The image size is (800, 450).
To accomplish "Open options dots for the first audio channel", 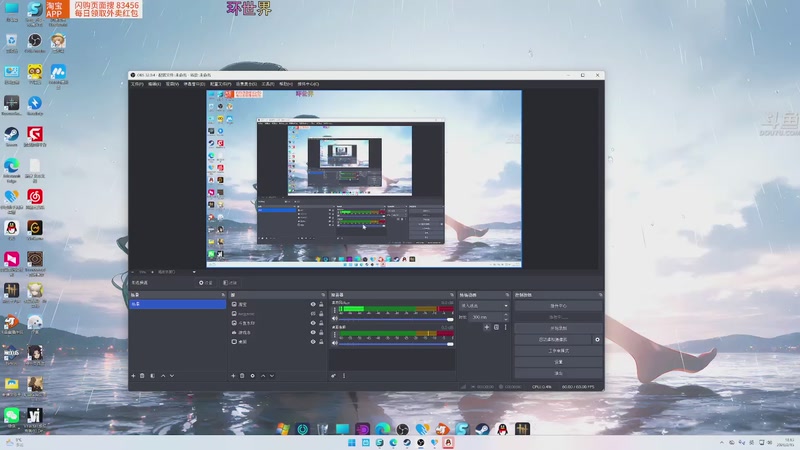I will pyautogui.click(x=335, y=310).
